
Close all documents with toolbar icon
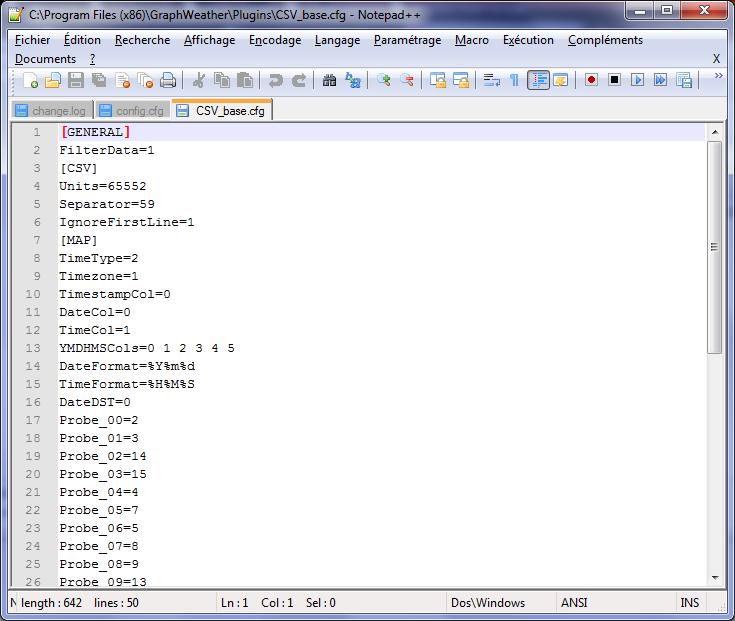tap(145, 80)
